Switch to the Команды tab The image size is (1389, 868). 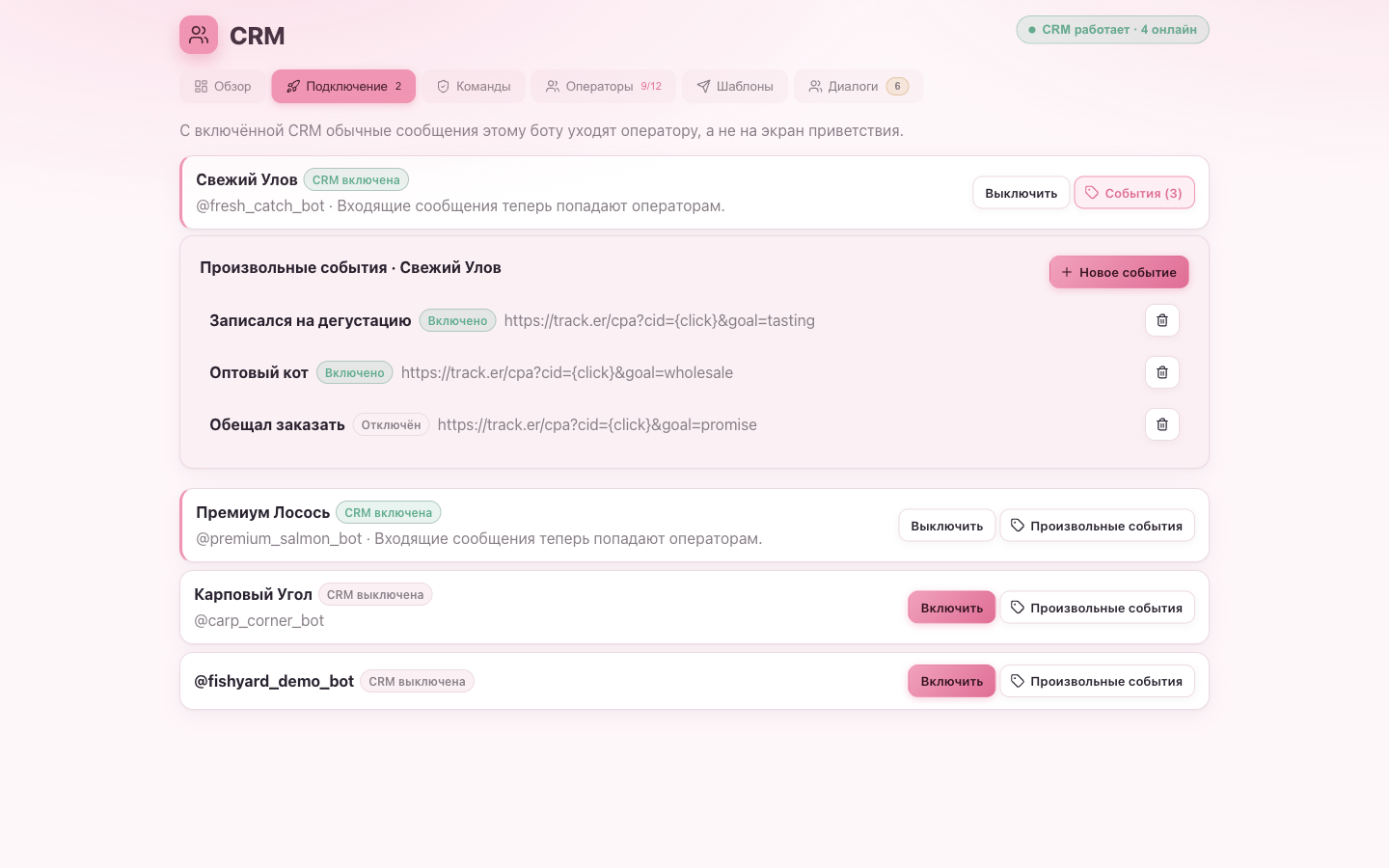474,86
